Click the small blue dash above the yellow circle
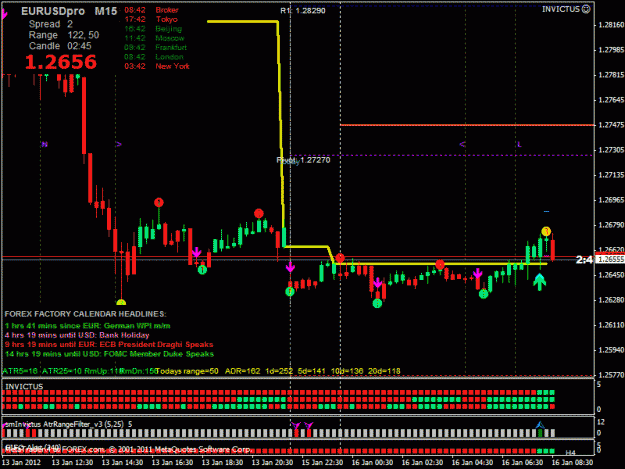The height and width of the screenshot is (469, 625). pyautogui.click(x=546, y=212)
